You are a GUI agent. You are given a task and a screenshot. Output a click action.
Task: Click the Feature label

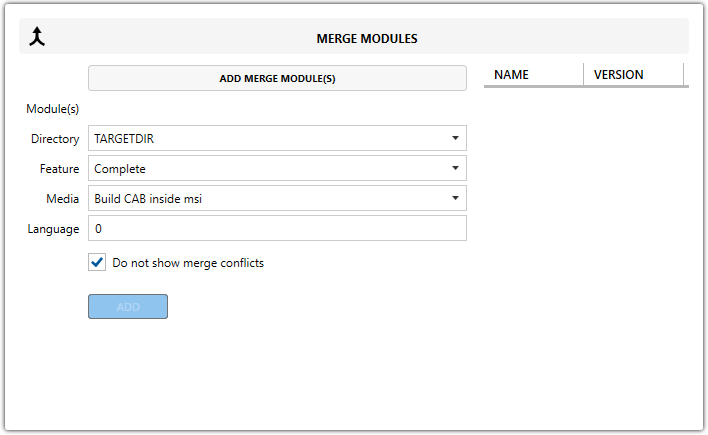pyautogui.click(x=59, y=168)
